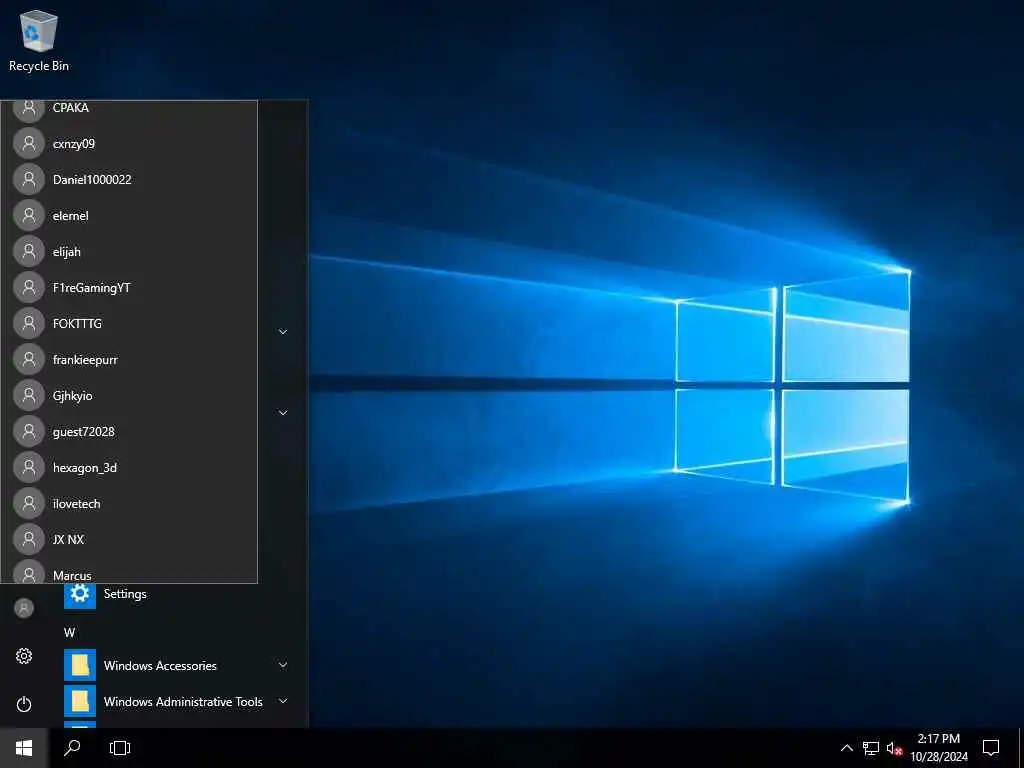Click the Power icon in Start rail

coord(24,704)
